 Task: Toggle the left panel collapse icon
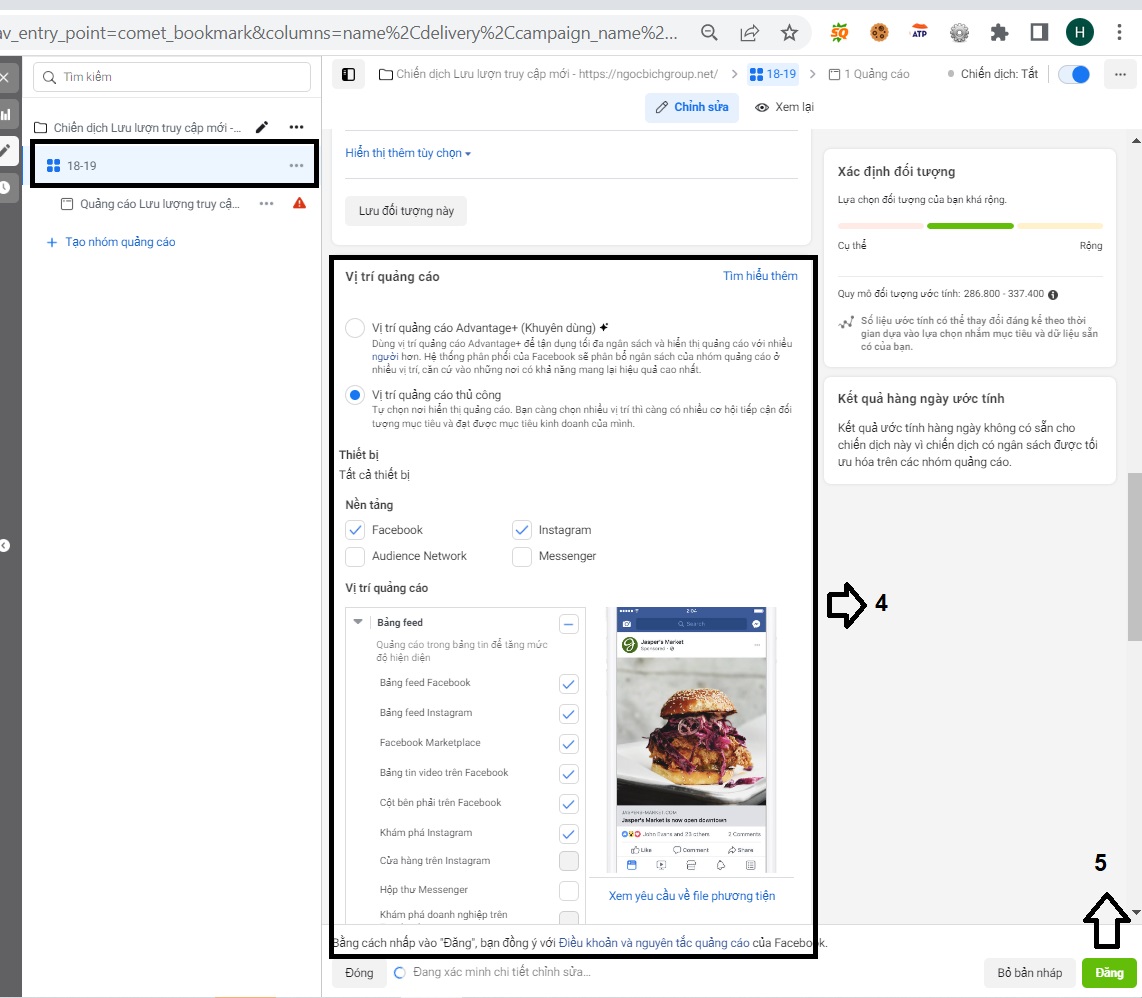click(x=348, y=74)
